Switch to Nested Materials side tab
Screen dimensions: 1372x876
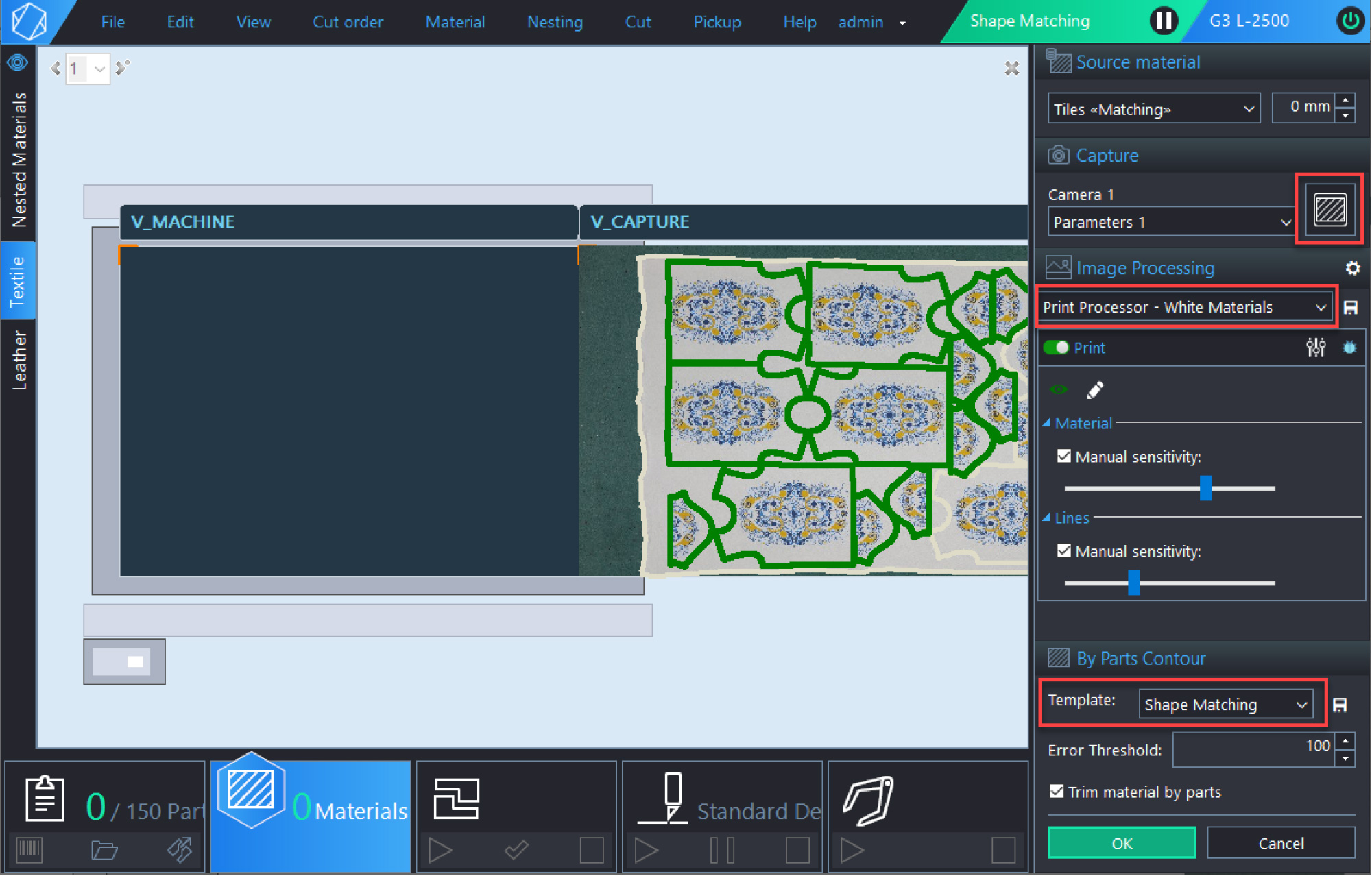19,159
